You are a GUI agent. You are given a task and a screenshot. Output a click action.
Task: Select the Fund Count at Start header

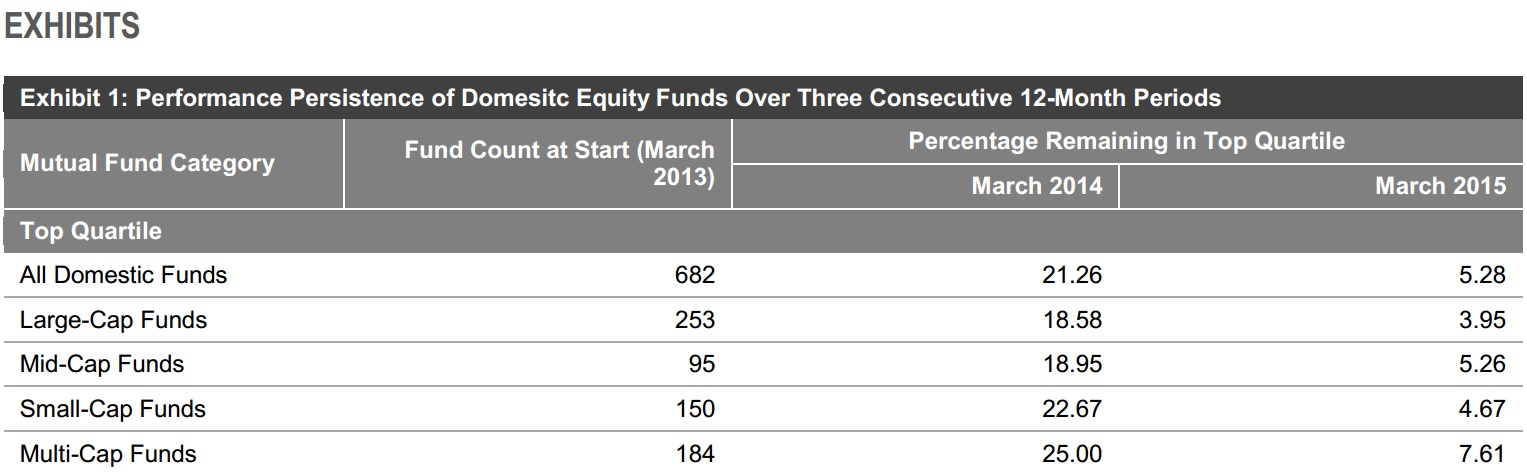point(560,164)
